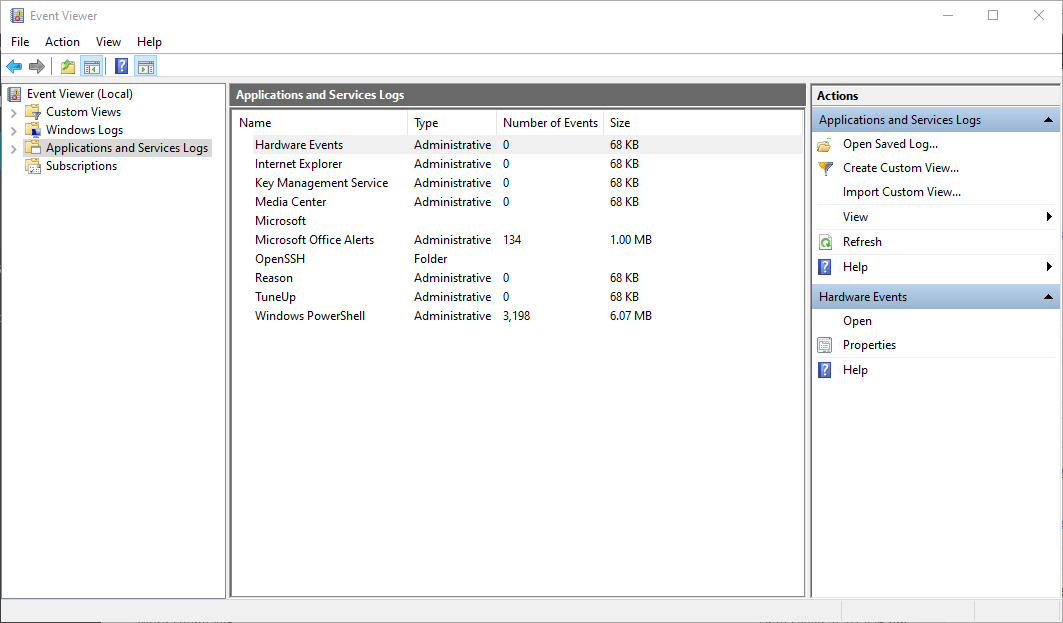Image resolution: width=1063 pixels, height=623 pixels.
Task: Collapse Applications and Services Logs actions section
Action: tap(1048, 120)
